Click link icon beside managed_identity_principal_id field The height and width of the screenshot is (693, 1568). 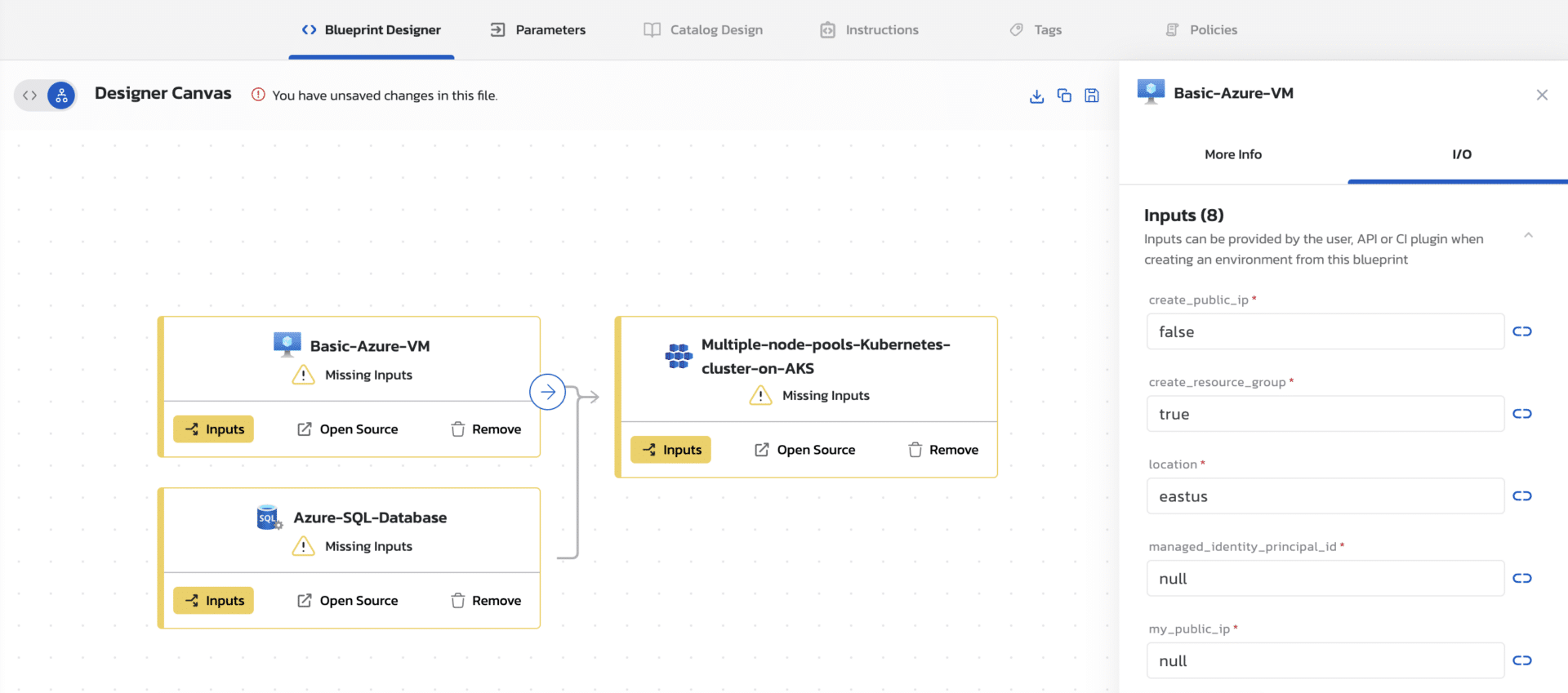click(x=1521, y=579)
